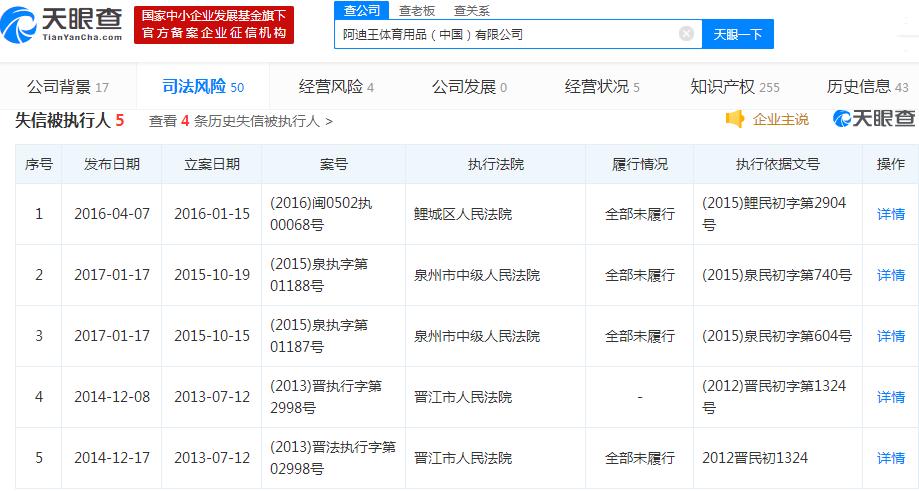Click the 履行情况 column header
919x491 pixels.
coord(640,164)
